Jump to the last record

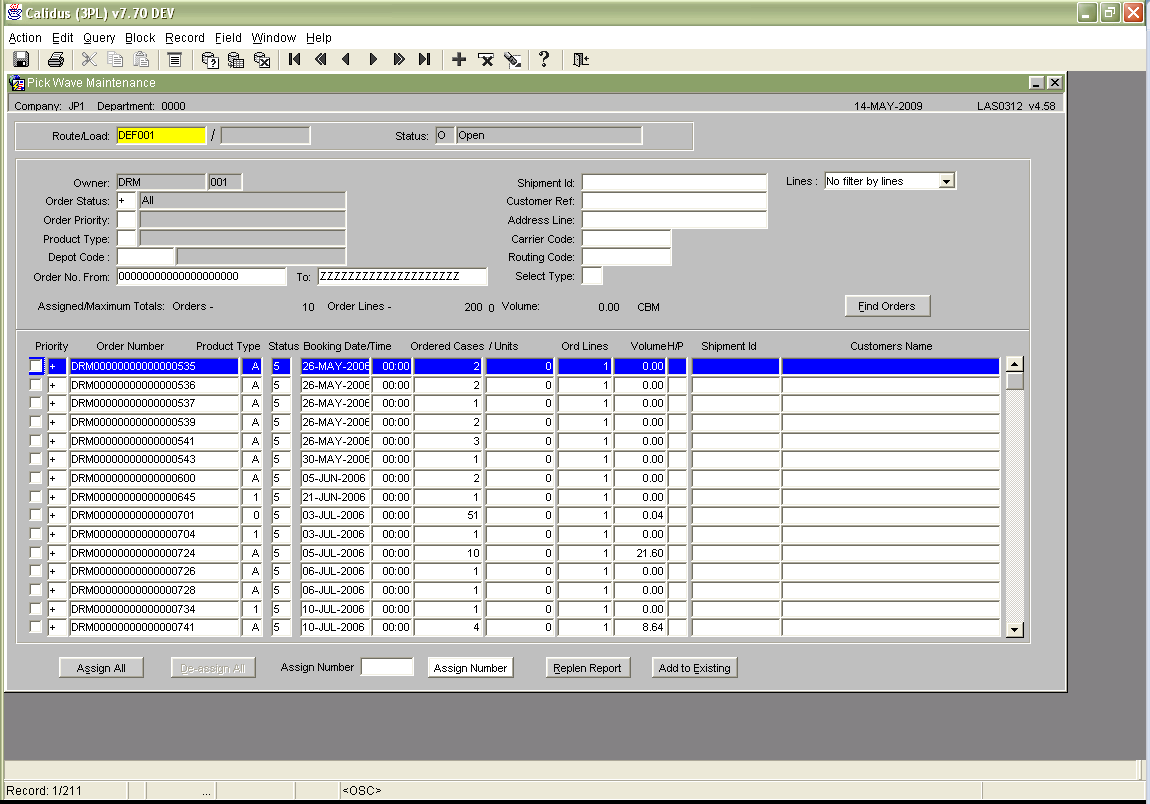click(425, 59)
